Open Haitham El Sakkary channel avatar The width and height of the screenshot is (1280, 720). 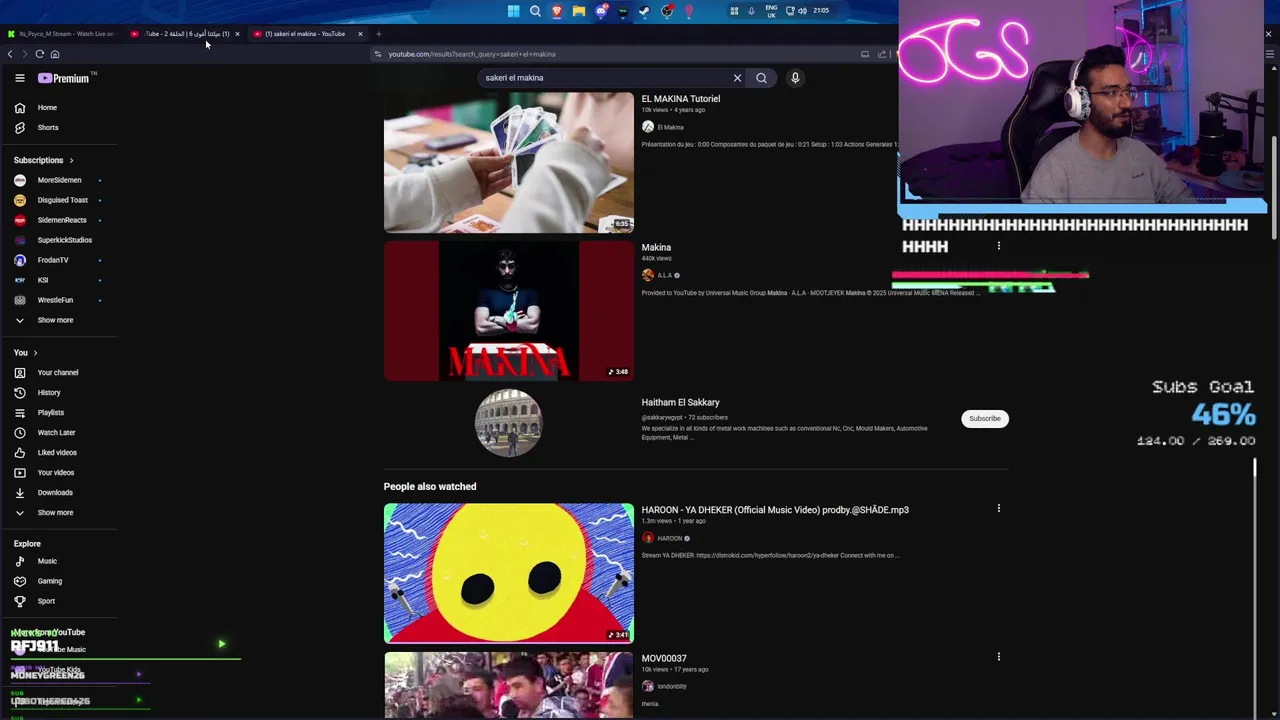pos(508,423)
